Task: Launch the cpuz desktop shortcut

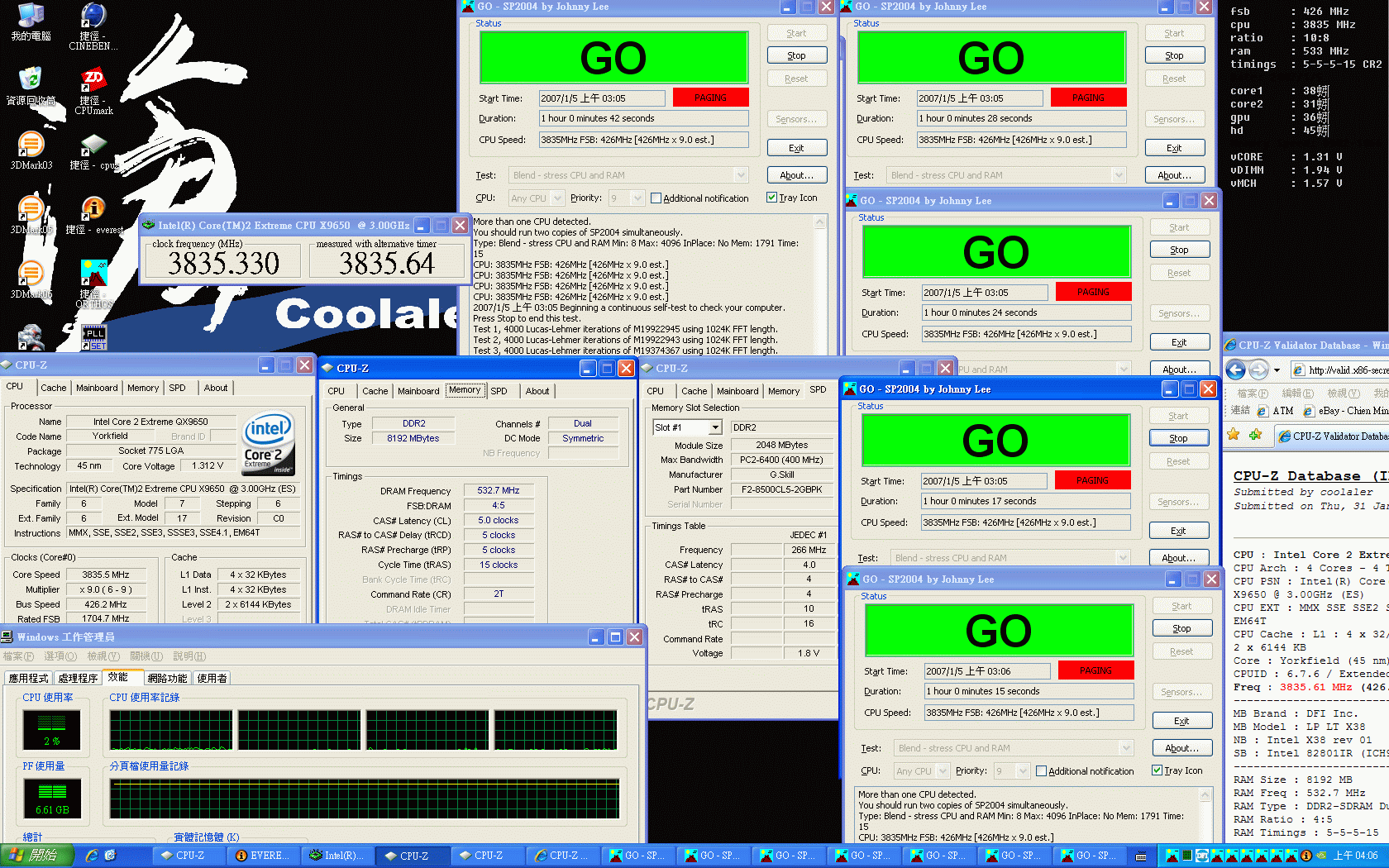Action: pos(93,150)
